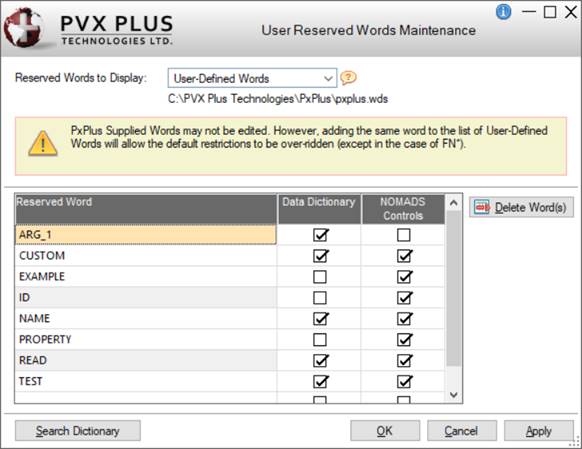This screenshot has width=582, height=449.
Task: Click the PVX Plus globe logo
Action: click(x=23, y=28)
